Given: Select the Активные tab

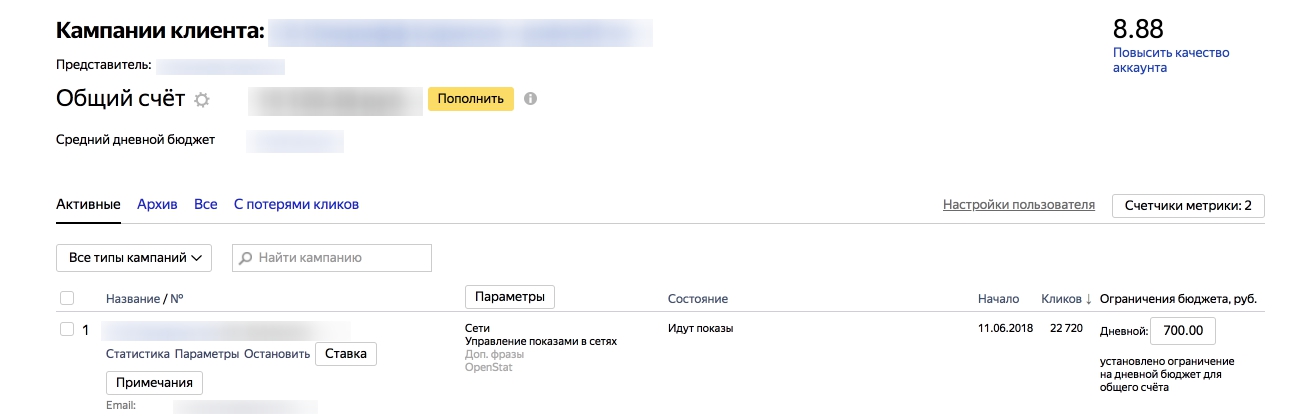Looking at the screenshot, I should coord(88,204).
